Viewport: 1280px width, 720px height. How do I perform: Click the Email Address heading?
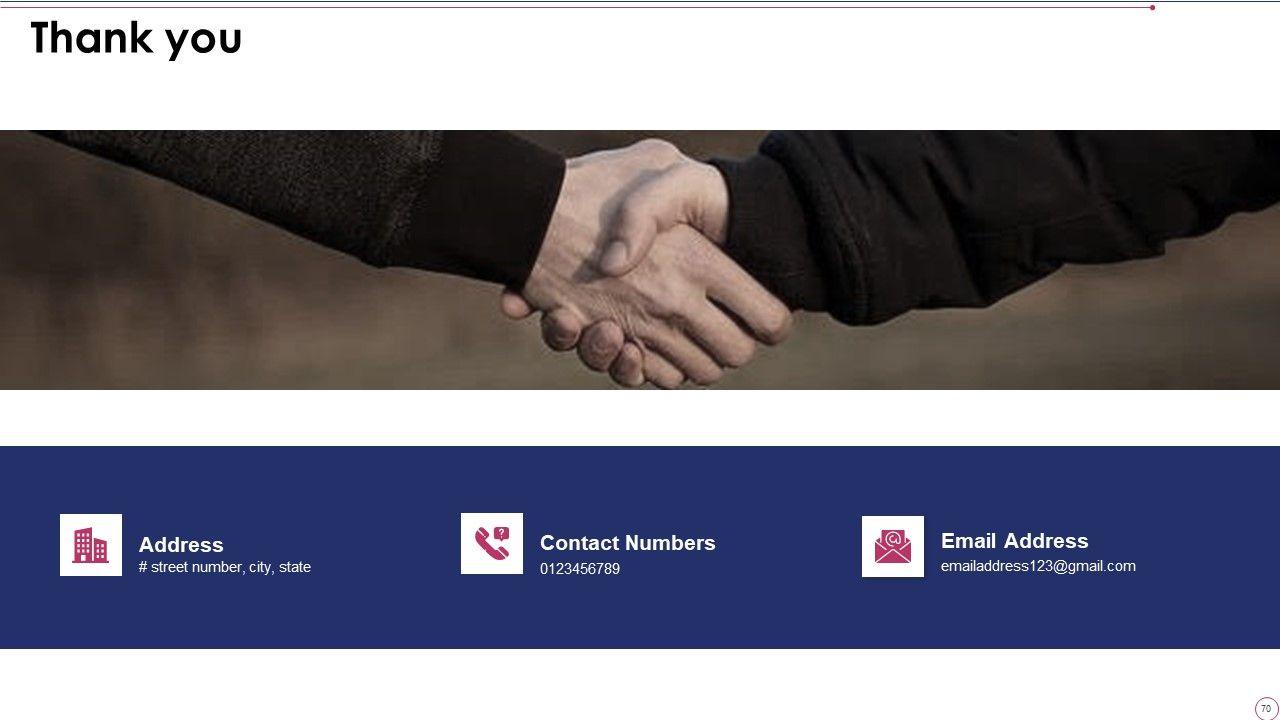pyautogui.click(x=1015, y=541)
